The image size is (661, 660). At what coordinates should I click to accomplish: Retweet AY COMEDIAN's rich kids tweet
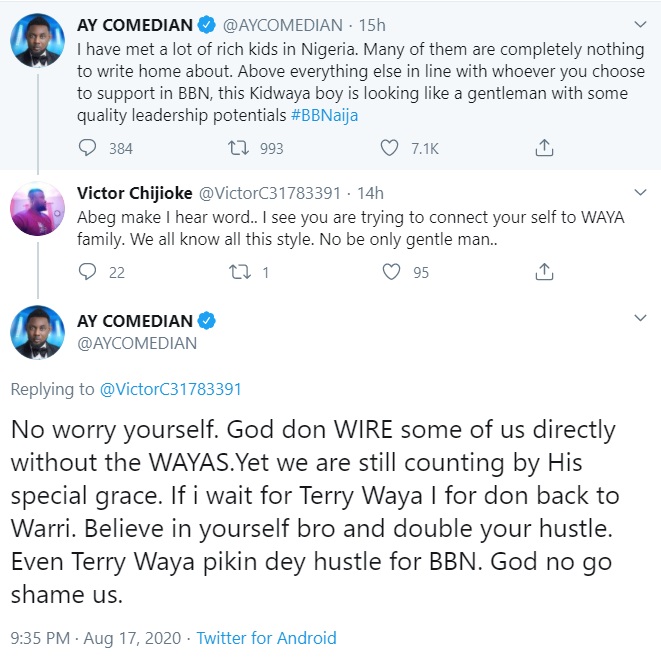pos(239,147)
